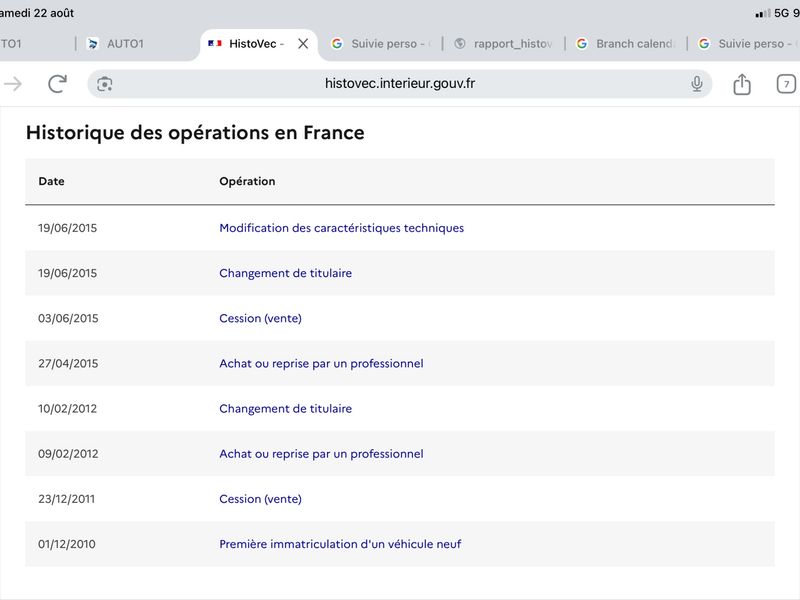The width and height of the screenshot is (800, 600).
Task: Open Première immatriculation d'un véhicule neuf
Action: point(340,544)
